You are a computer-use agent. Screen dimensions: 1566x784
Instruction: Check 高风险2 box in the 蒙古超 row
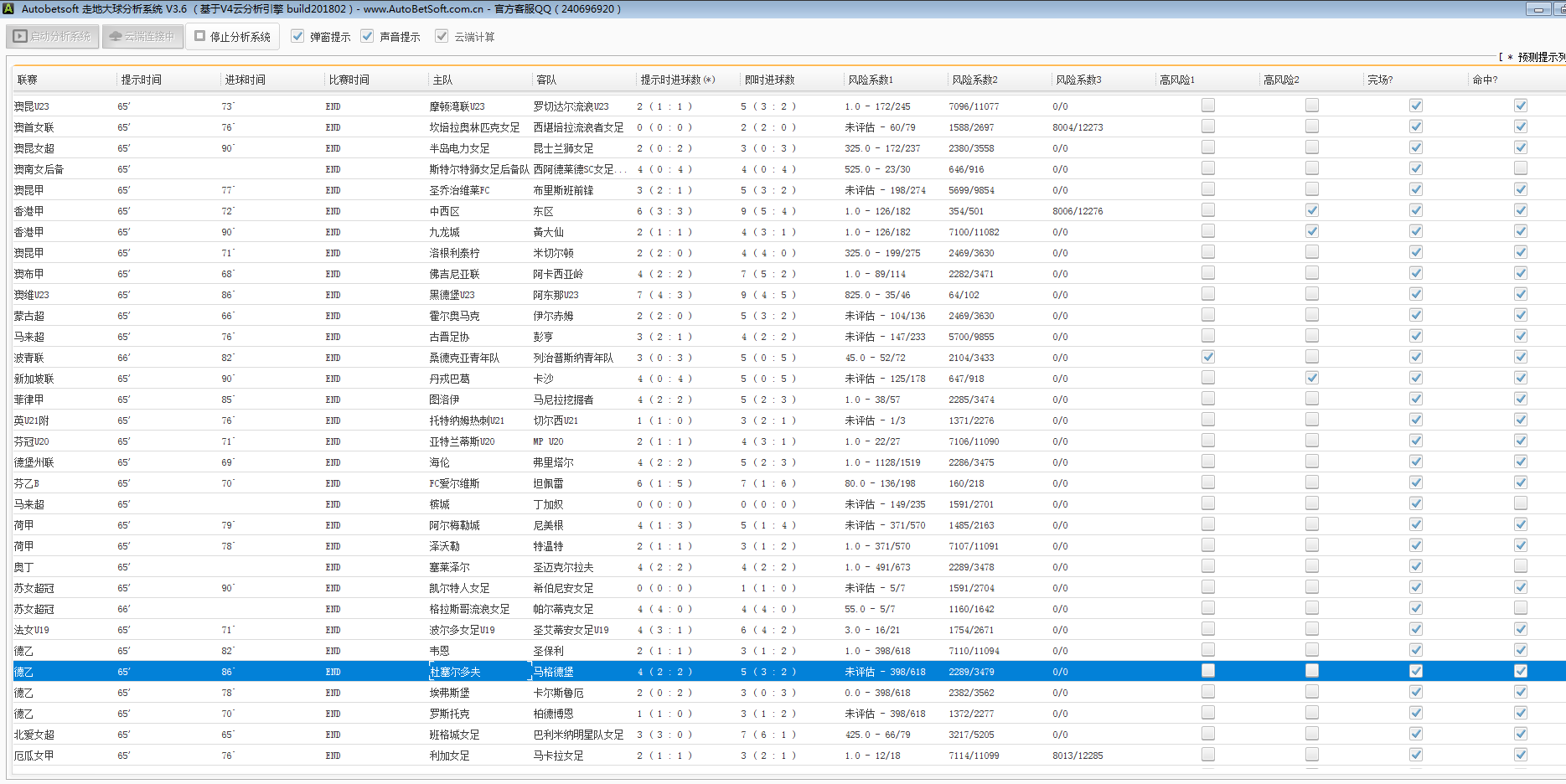pyautogui.click(x=1311, y=315)
